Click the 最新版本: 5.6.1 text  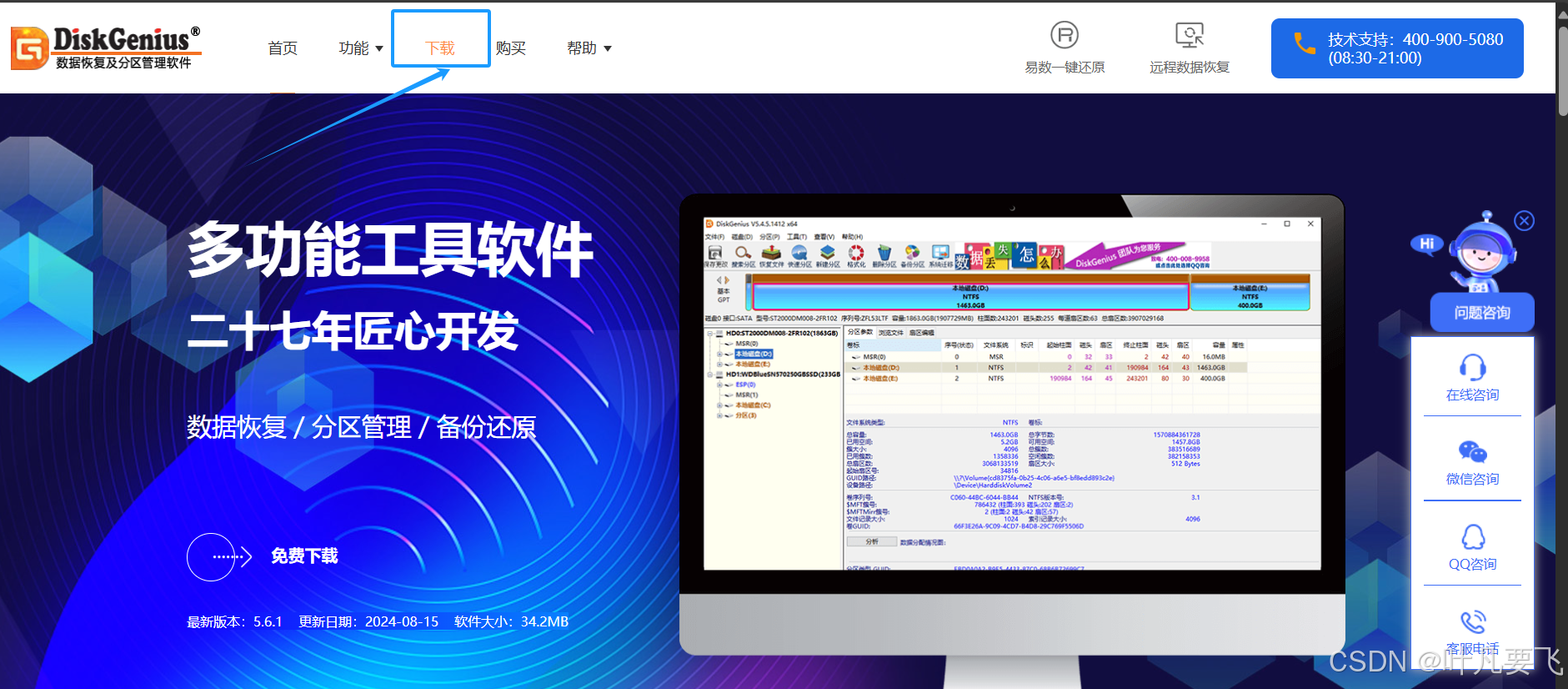pyautogui.click(x=234, y=621)
